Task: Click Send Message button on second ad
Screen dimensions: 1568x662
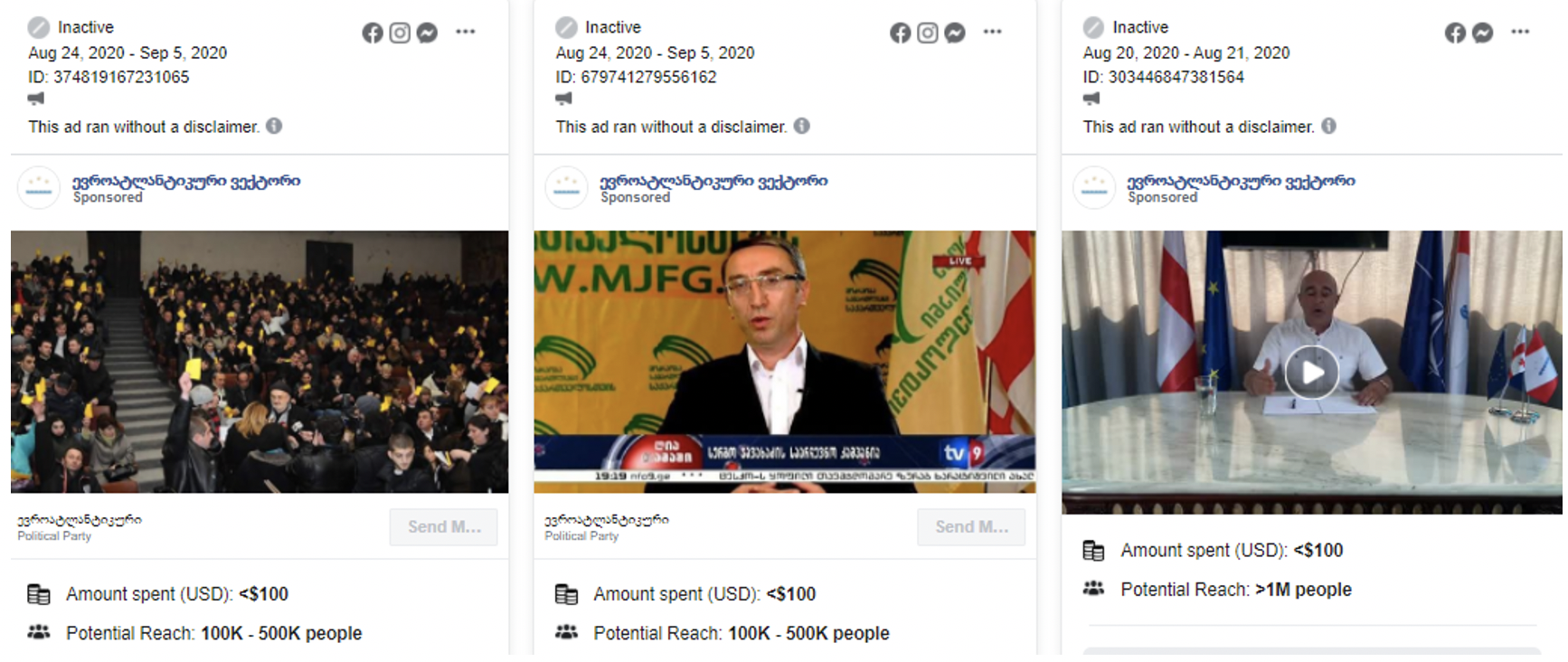Action: pyautogui.click(x=971, y=527)
